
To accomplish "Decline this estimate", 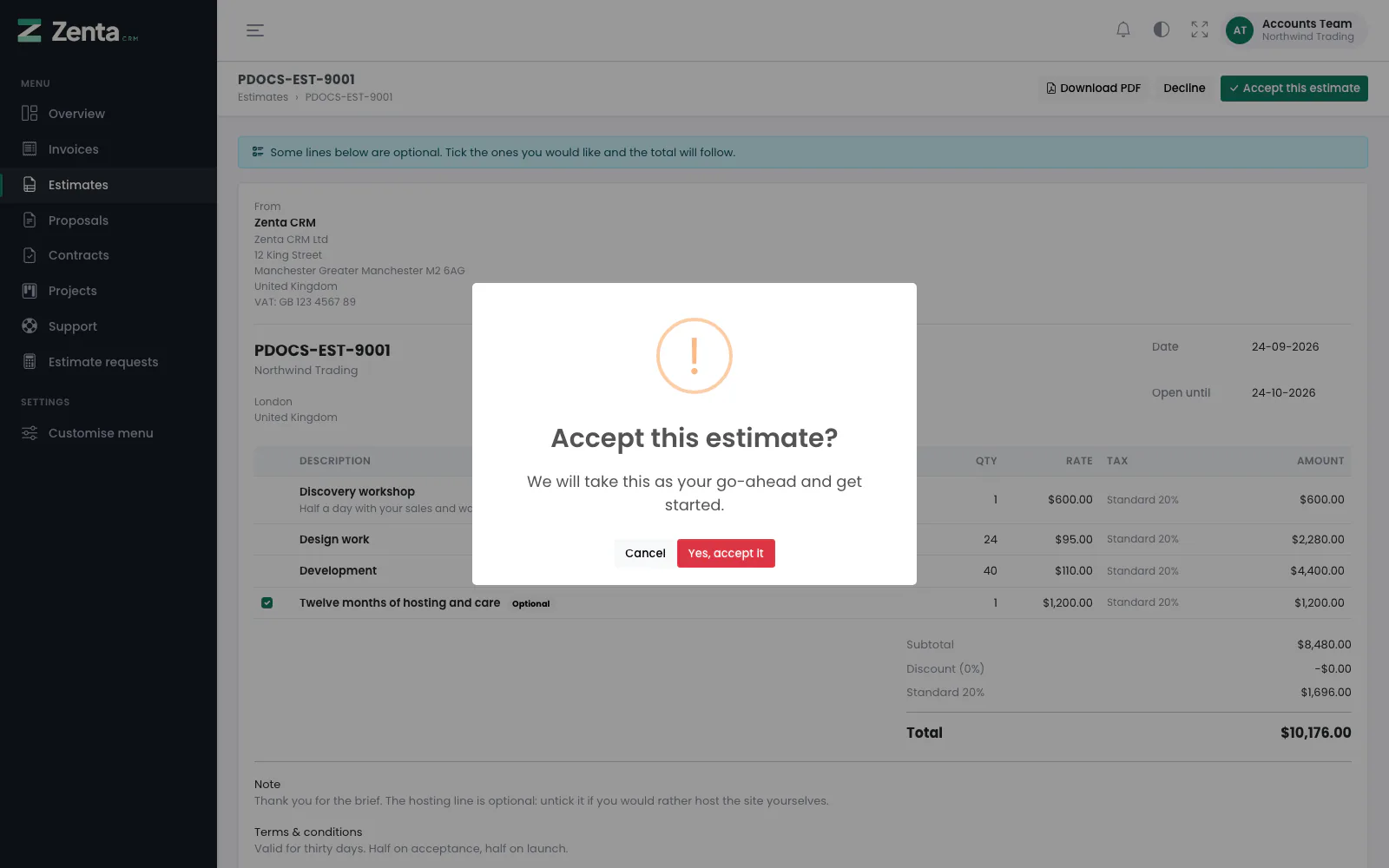I will pyautogui.click(x=1184, y=89).
